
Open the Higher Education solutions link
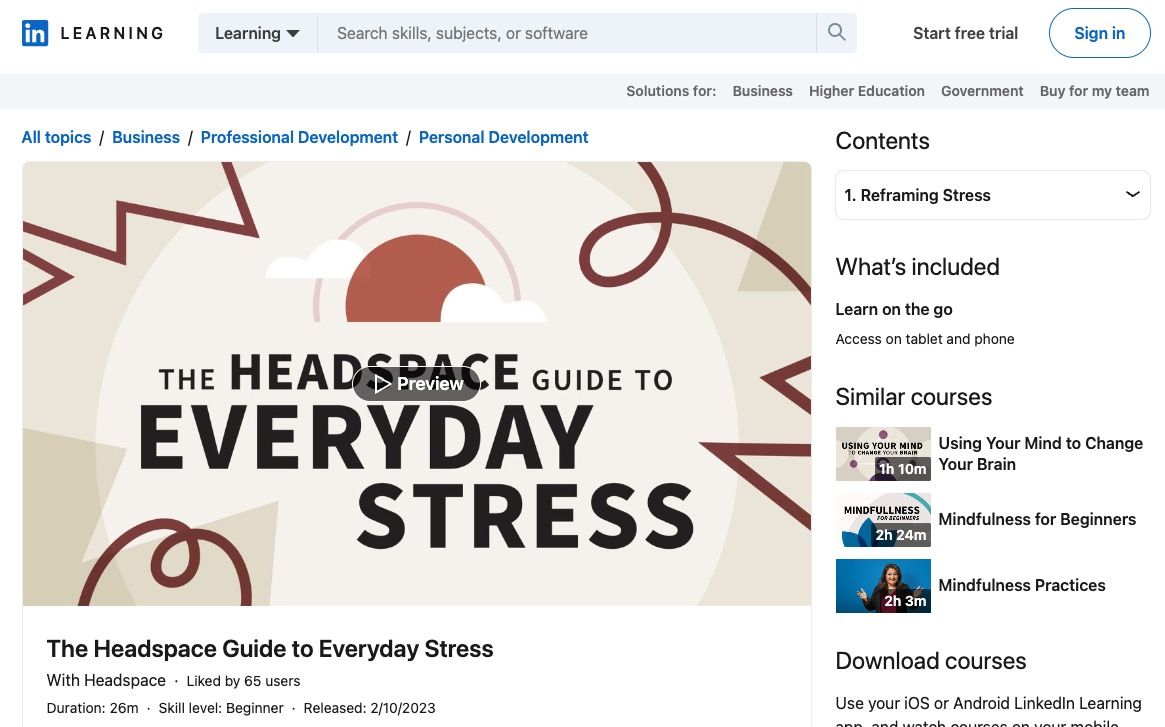coord(866,91)
